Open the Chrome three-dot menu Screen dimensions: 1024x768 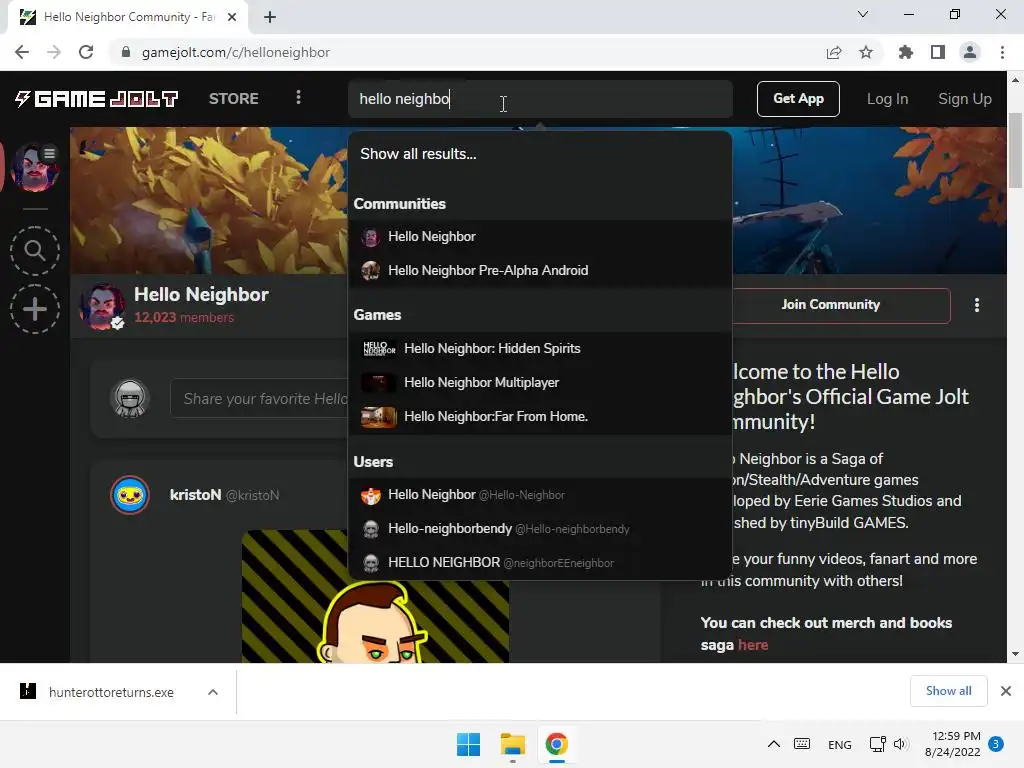[1002, 52]
